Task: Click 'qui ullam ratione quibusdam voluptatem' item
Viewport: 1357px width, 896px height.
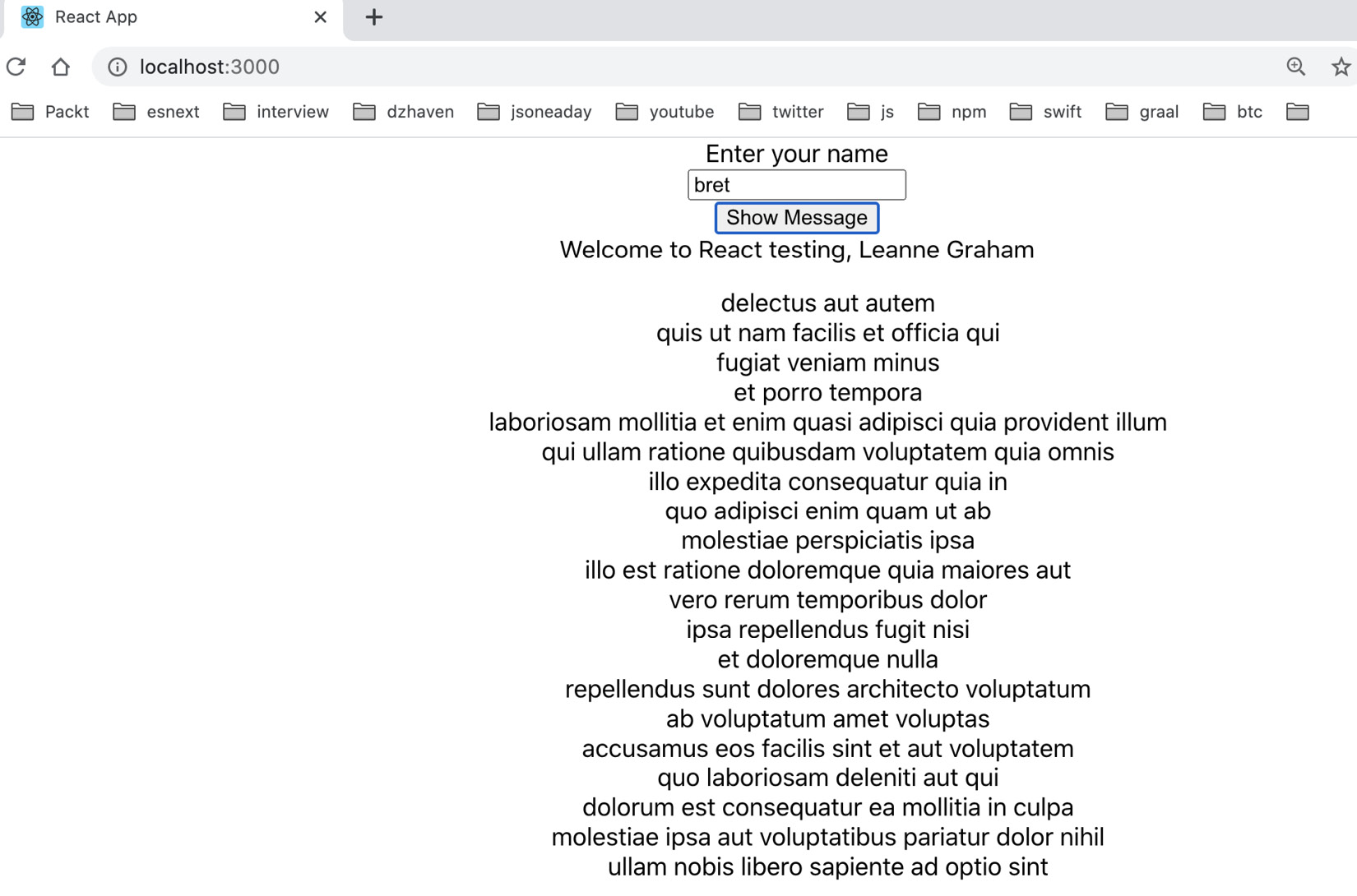Action: click(x=828, y=451)
